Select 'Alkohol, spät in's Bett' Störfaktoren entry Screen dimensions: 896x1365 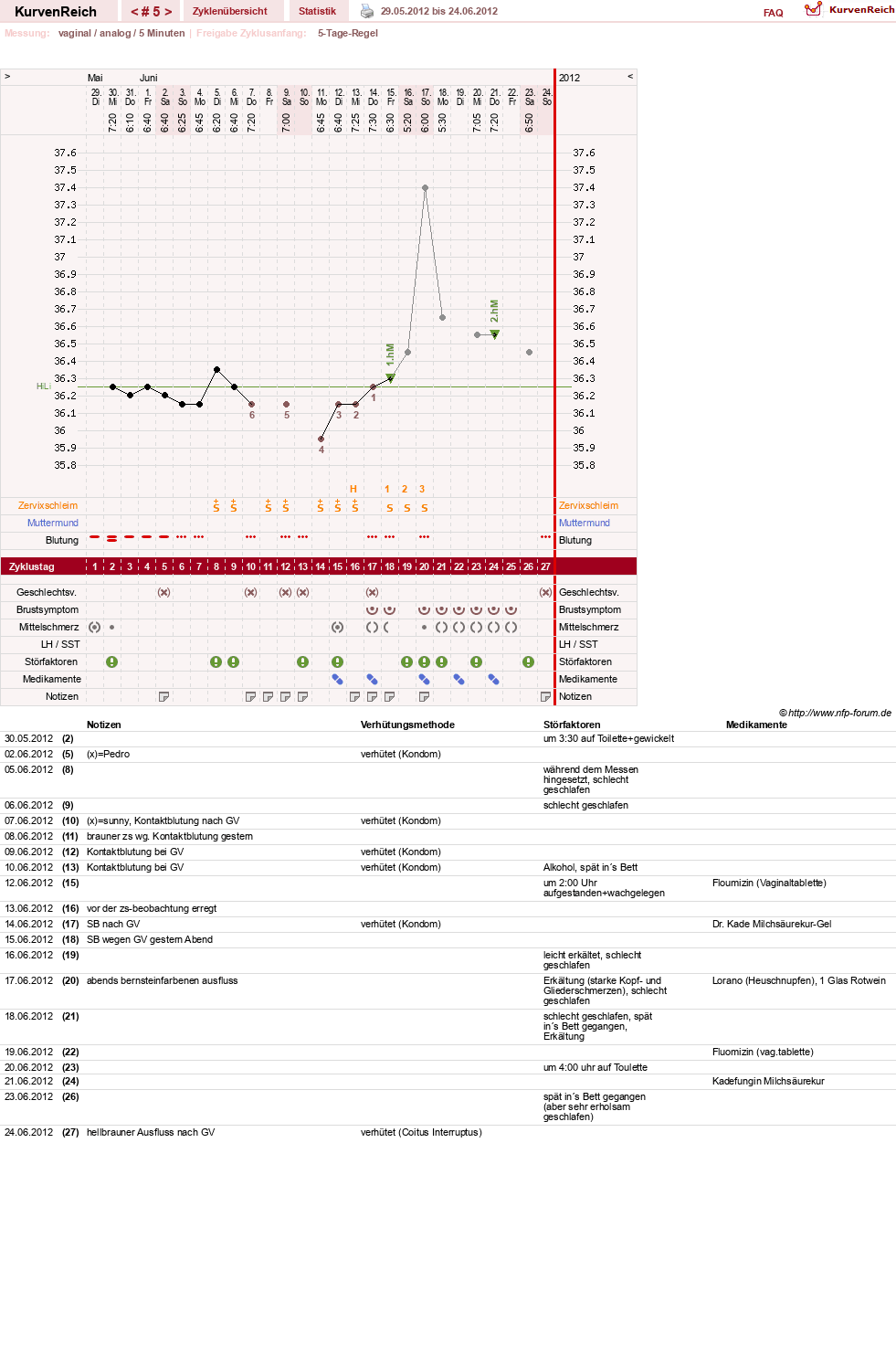coord(590,867)
